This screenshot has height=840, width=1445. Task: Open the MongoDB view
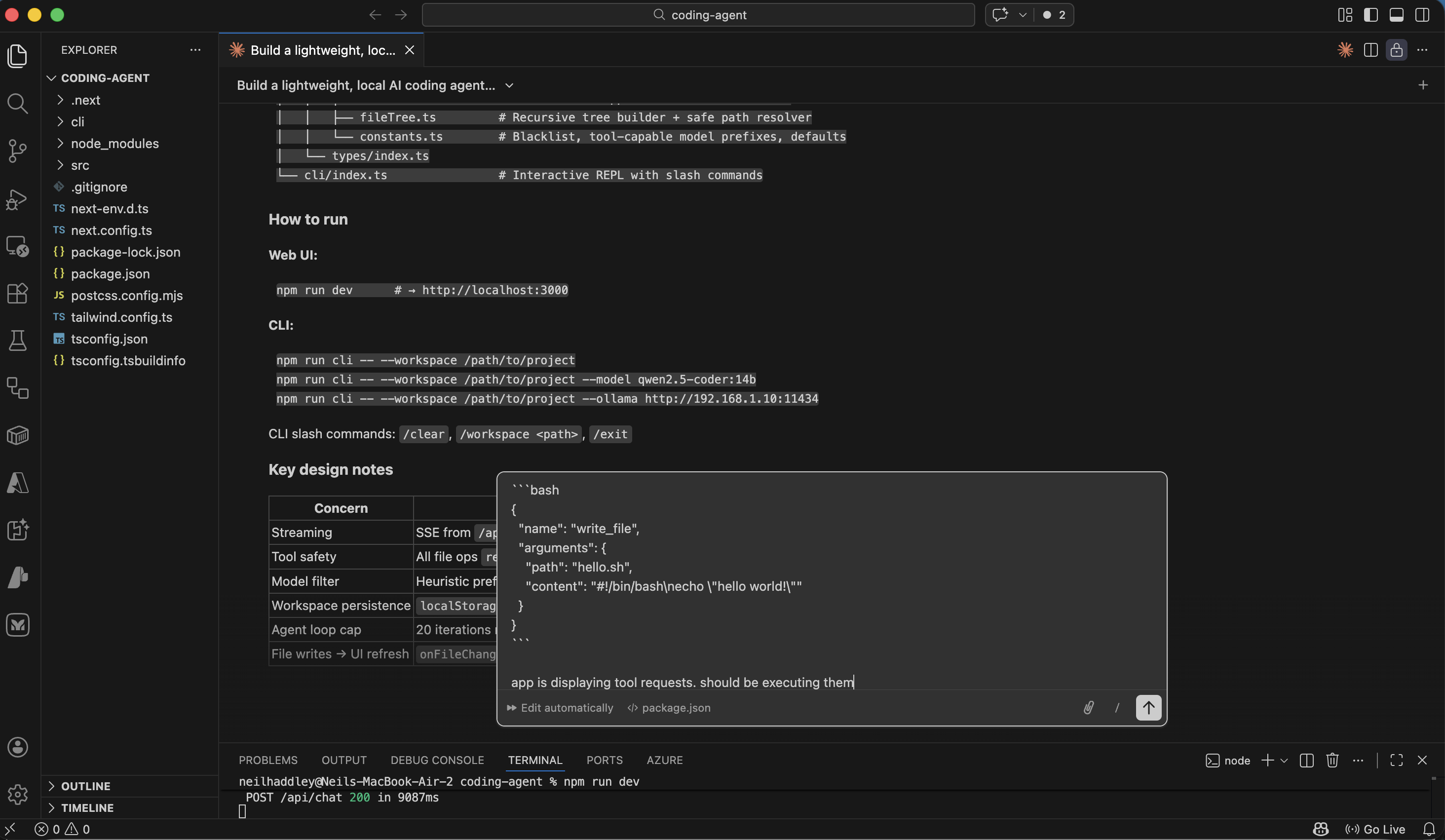(17, 625)
